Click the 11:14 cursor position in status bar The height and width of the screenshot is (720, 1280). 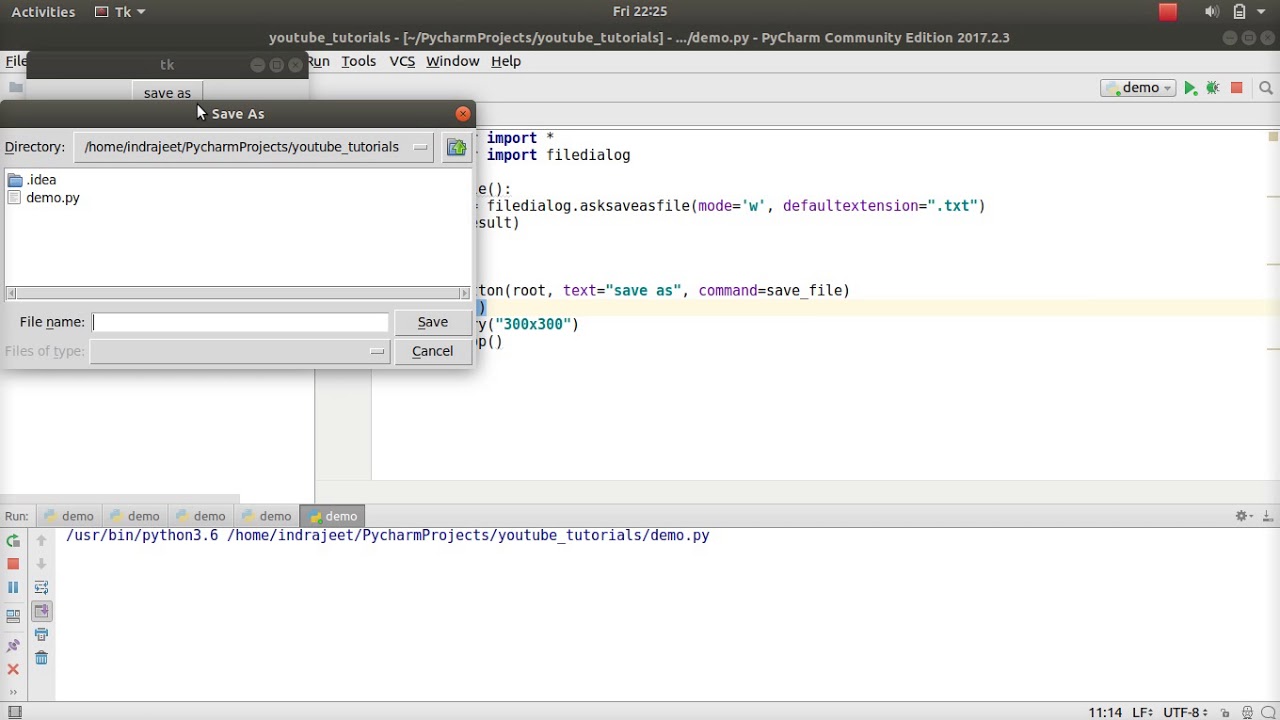(x=1105, y=712)
